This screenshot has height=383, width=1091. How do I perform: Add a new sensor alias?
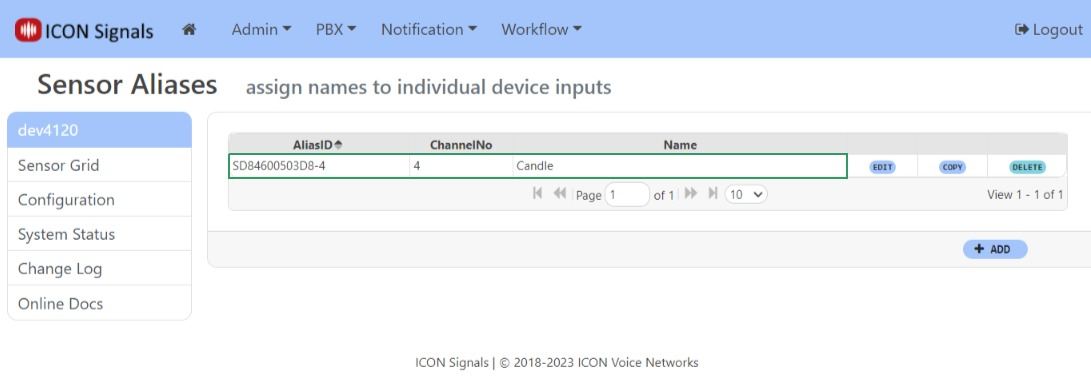click(995, 249)
